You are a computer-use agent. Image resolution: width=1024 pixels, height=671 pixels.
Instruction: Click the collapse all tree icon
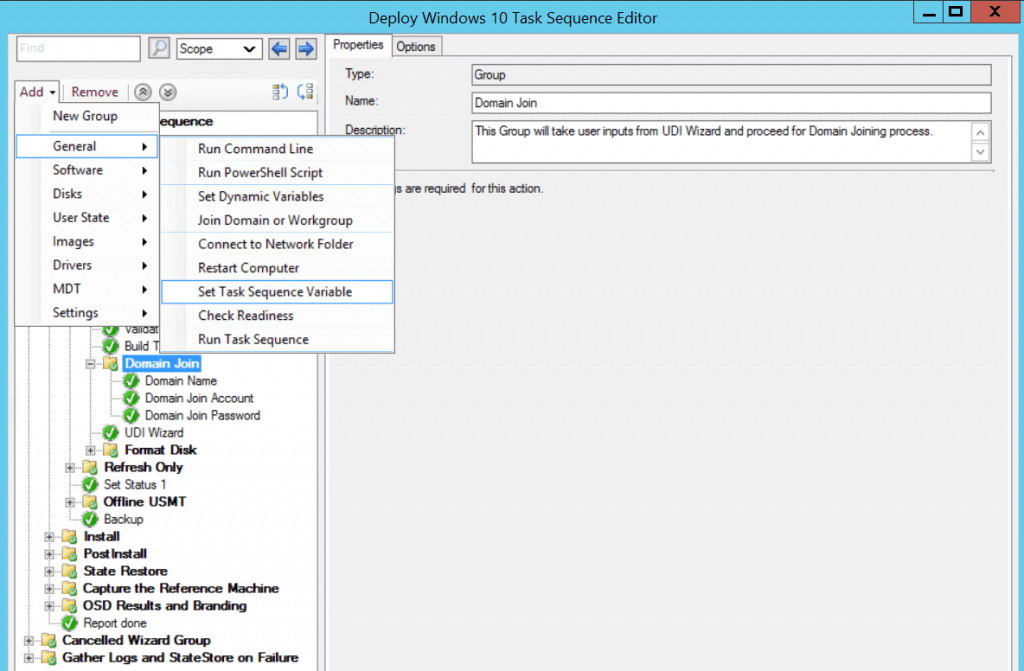(305, 92)
